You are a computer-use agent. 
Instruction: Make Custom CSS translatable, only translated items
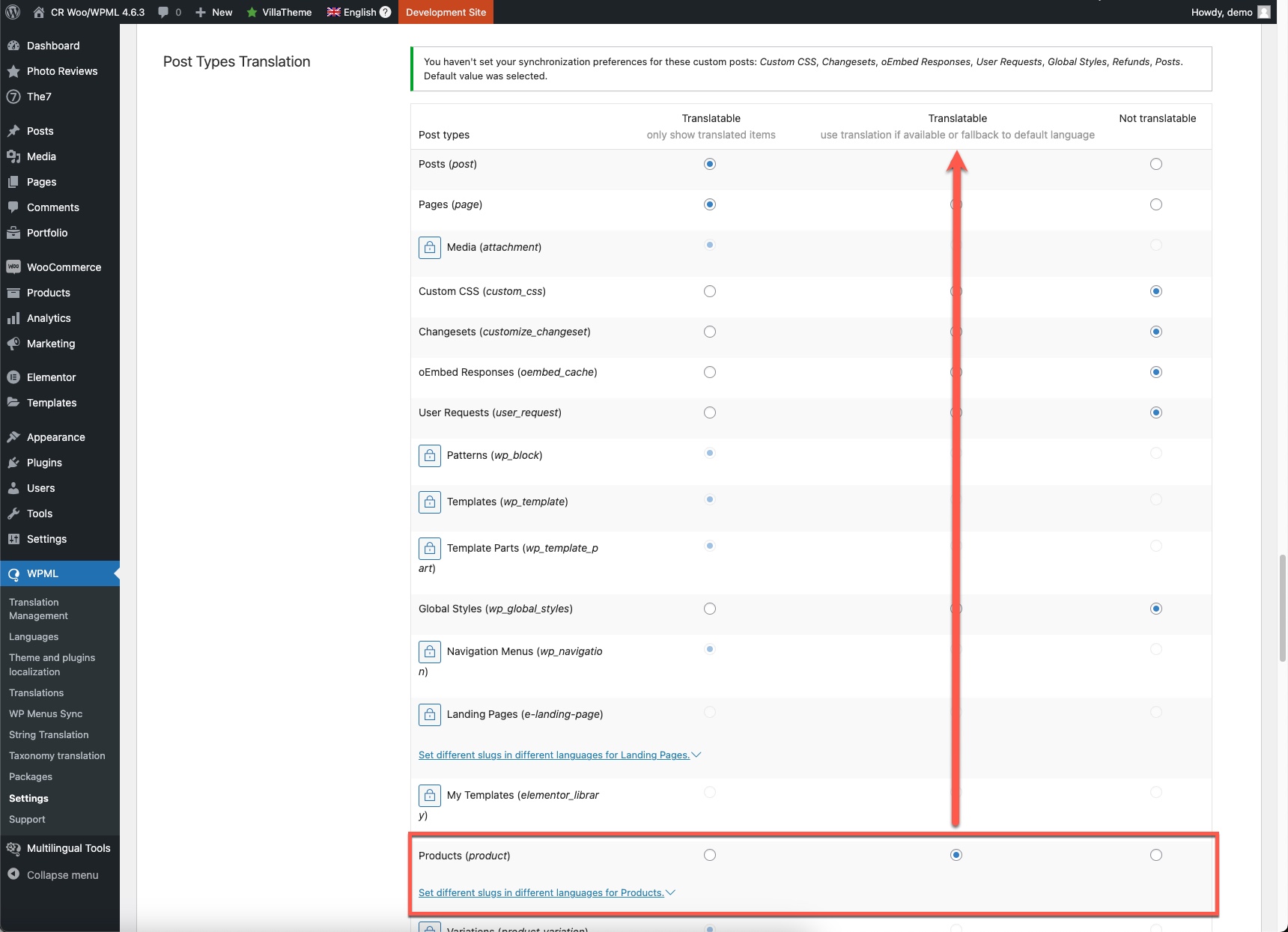(x=710, y=291)
